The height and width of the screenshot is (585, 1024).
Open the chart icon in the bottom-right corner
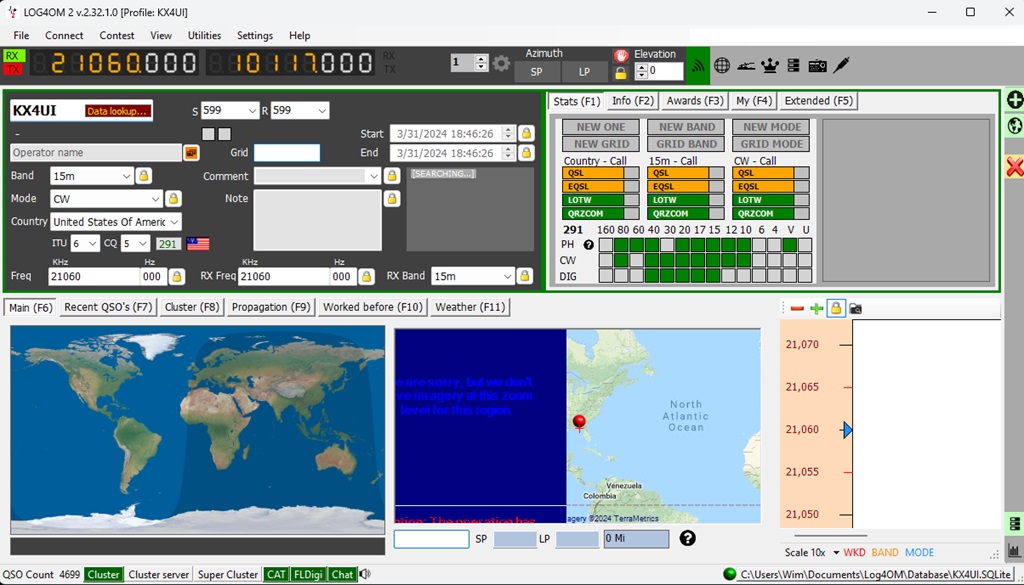[1014, 550]
